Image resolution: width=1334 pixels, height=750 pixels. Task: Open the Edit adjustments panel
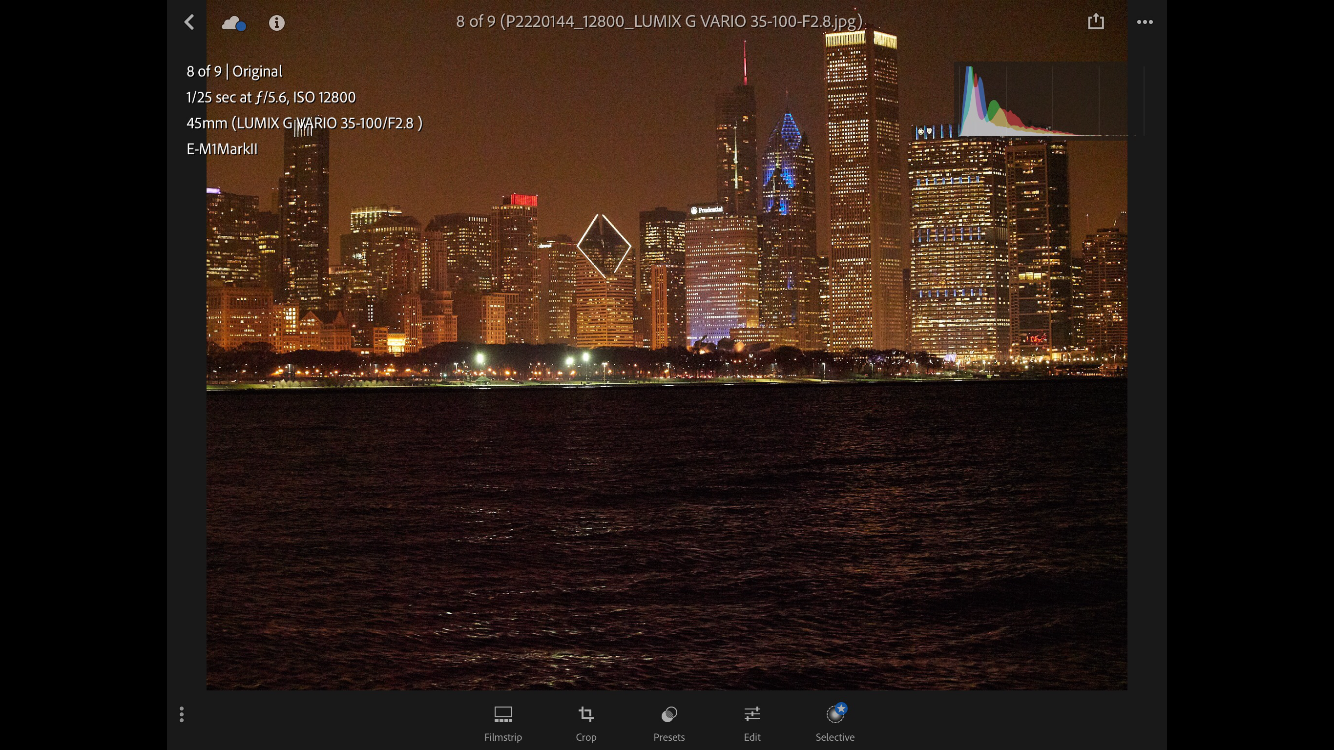(x=752, y=723)
